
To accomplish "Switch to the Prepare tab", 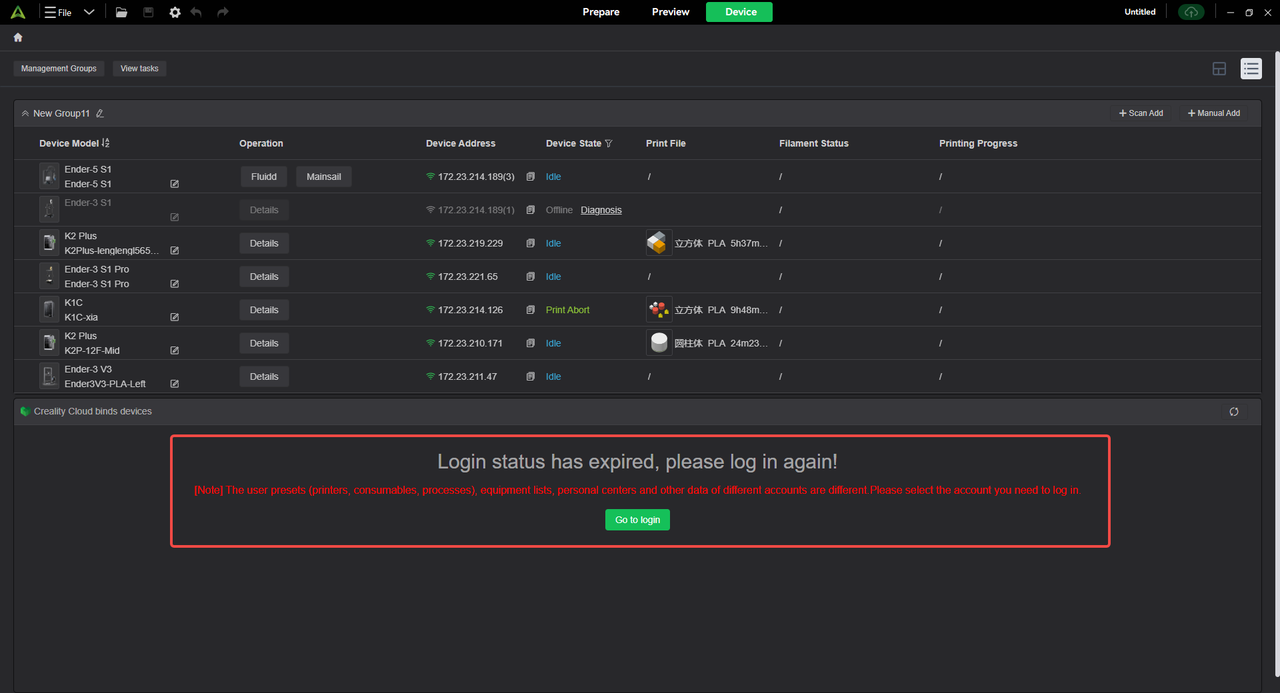I will [x=601, y=12].
